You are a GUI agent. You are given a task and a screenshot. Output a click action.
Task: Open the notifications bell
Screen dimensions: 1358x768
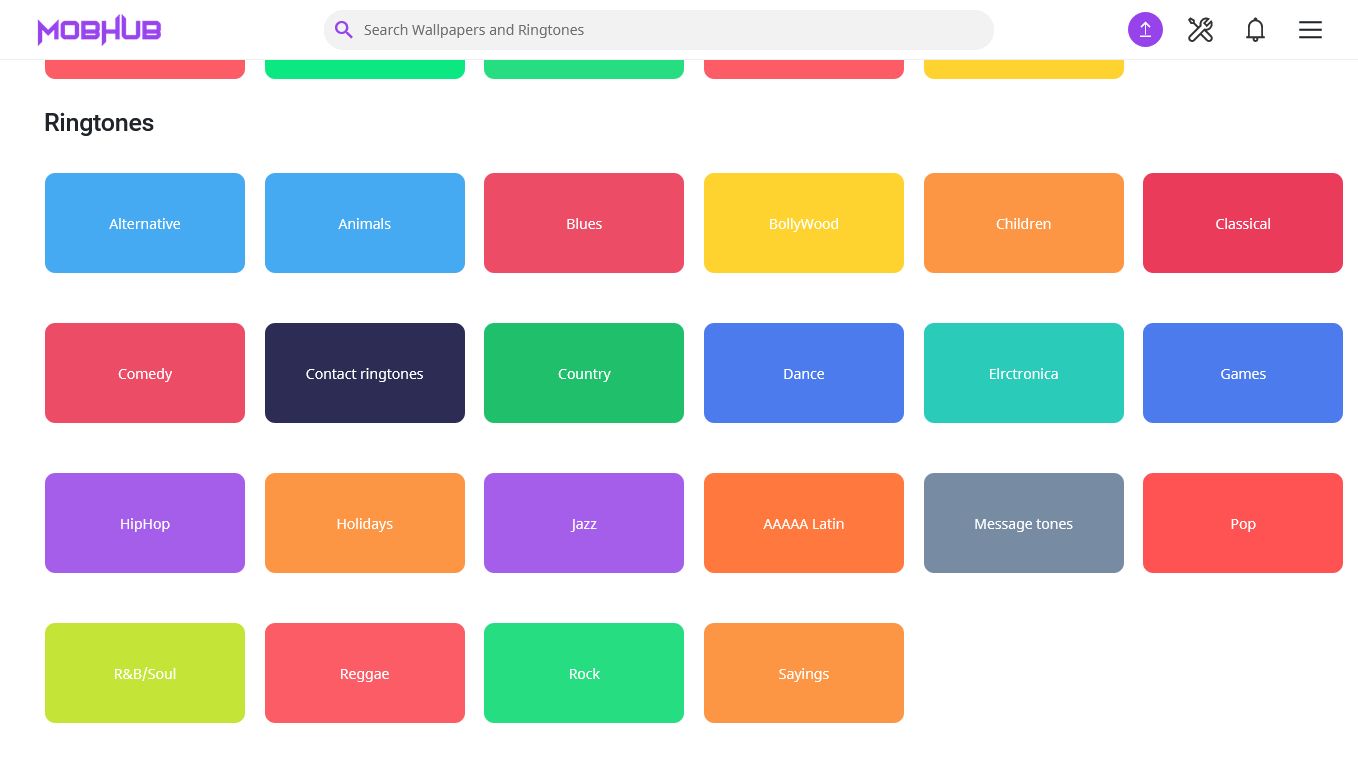[x=1255, y=30]
